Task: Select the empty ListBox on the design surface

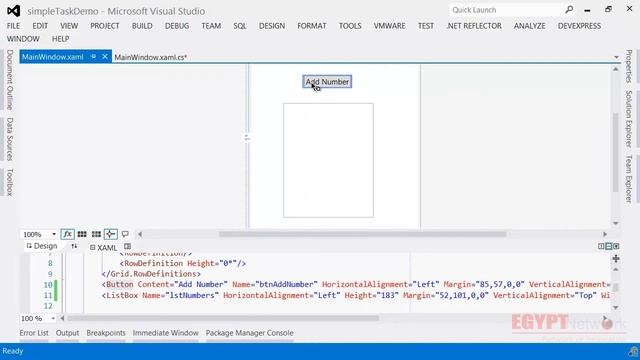Action: coord(329,160)
